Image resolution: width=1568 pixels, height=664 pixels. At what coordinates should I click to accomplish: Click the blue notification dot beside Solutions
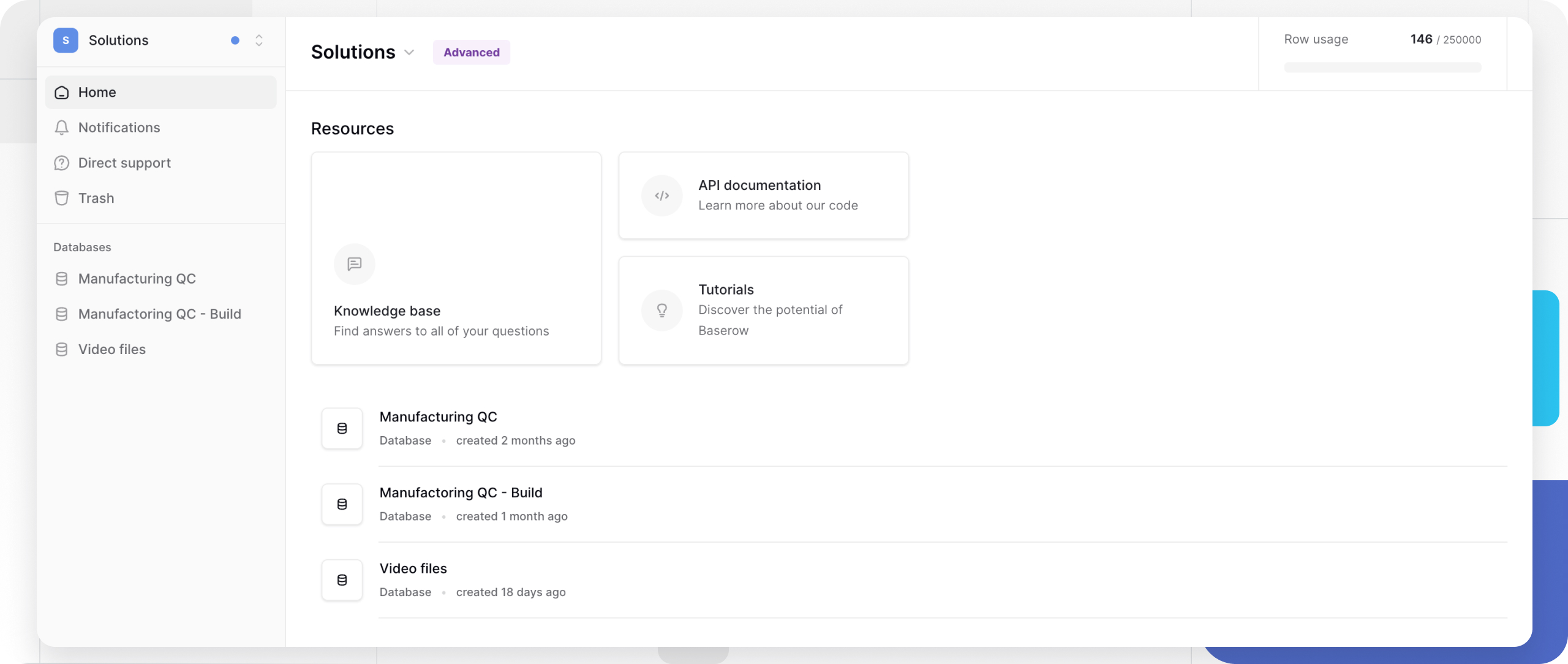pos(235,40)
